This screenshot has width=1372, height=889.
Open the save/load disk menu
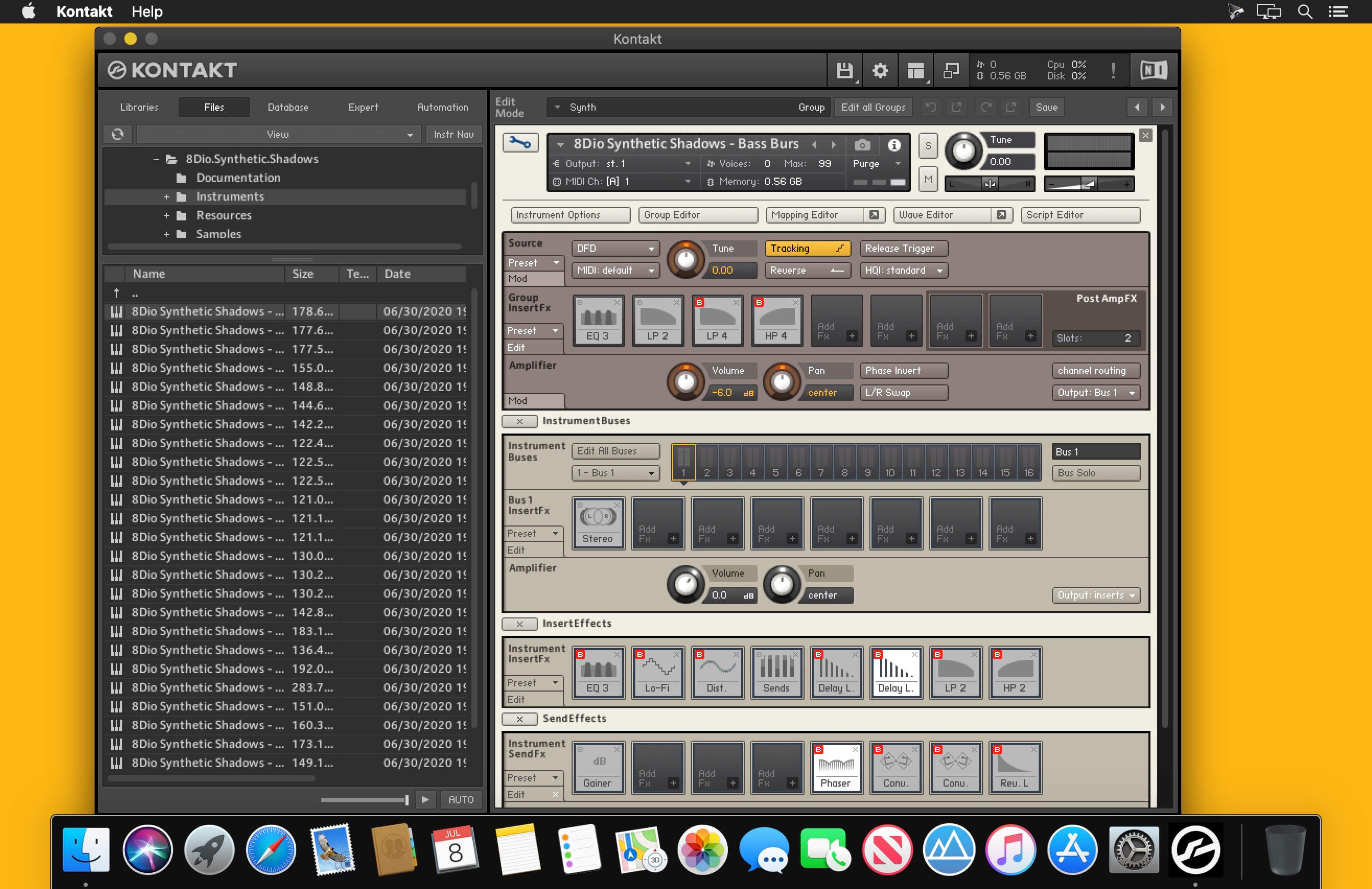point(844,71)
